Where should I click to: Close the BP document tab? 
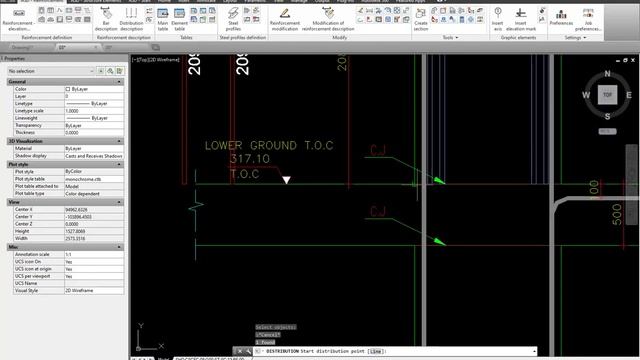click(95, 47)
